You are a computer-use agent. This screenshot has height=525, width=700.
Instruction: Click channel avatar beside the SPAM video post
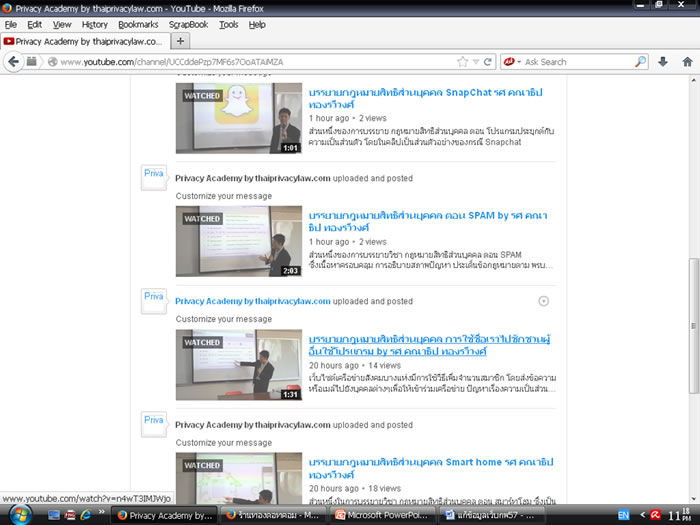(x=154, y=178)
